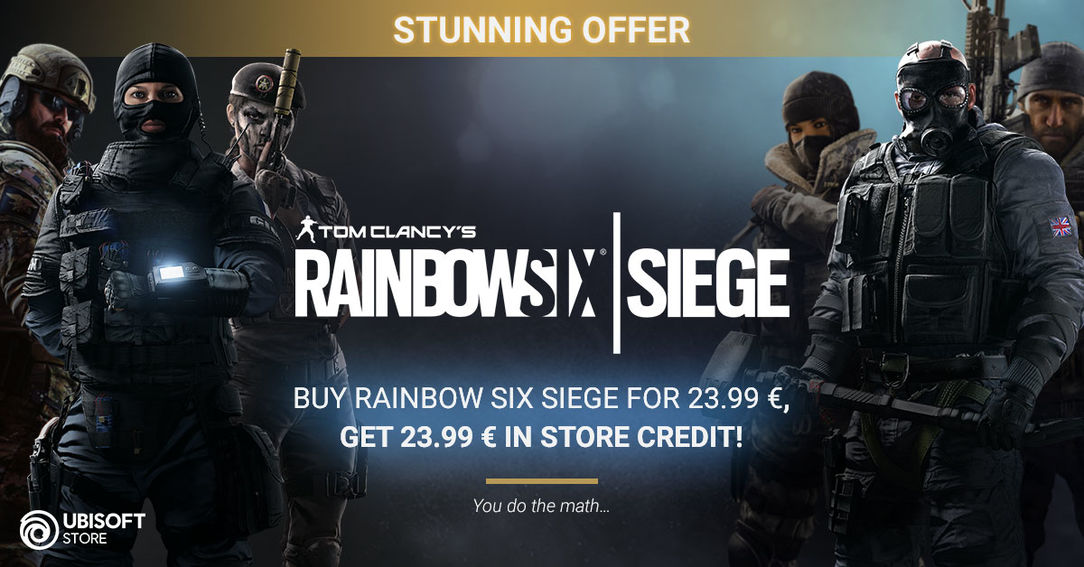The height and width of the screenshot is (567, 1084).
Task: Click the glowing wrist device on the left operator
Action: pos(174,272)
